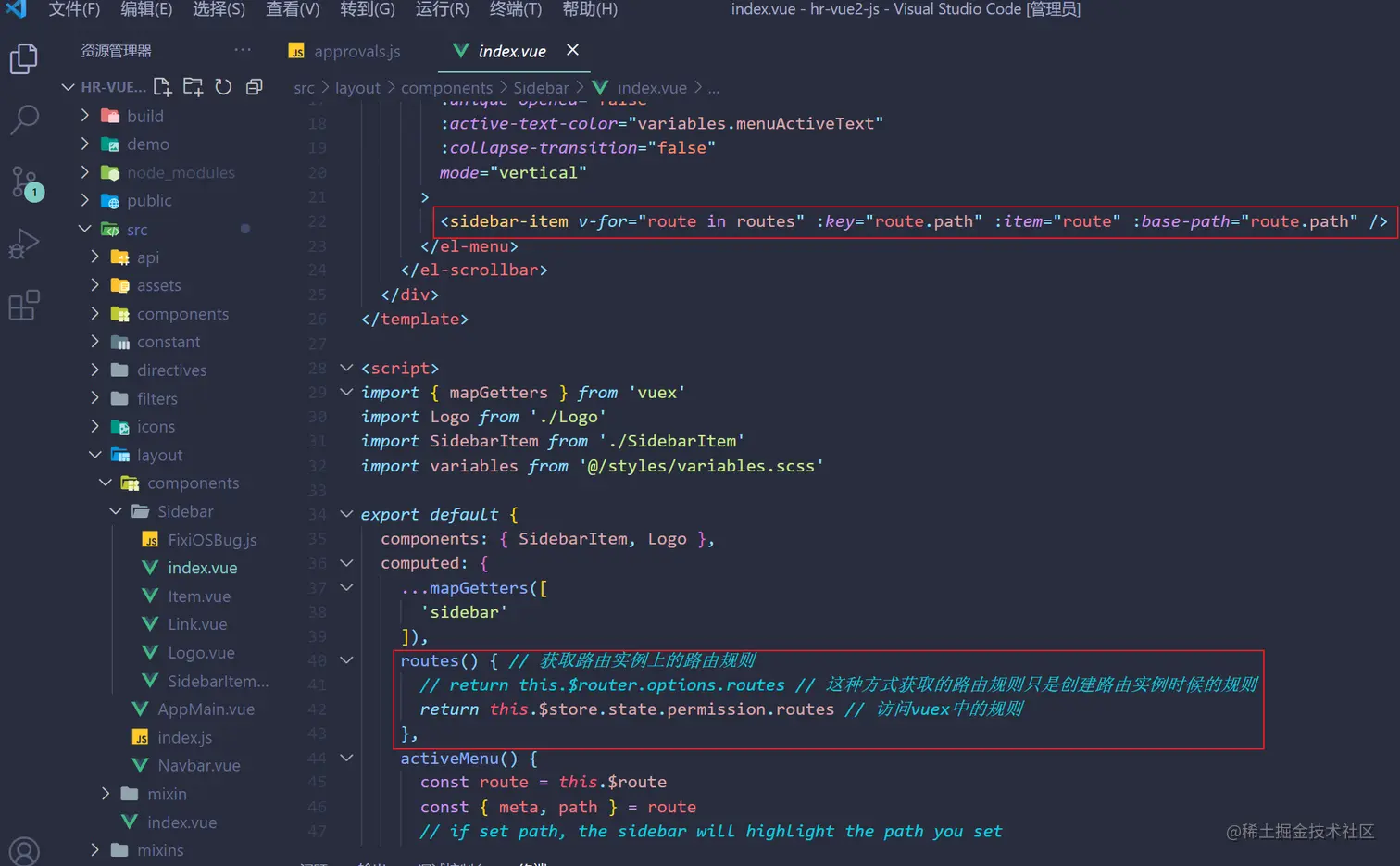Open Navbar.vue file
Image resolution: width=1400 pixels, height=866 pixels.
[x=199, y=766]
